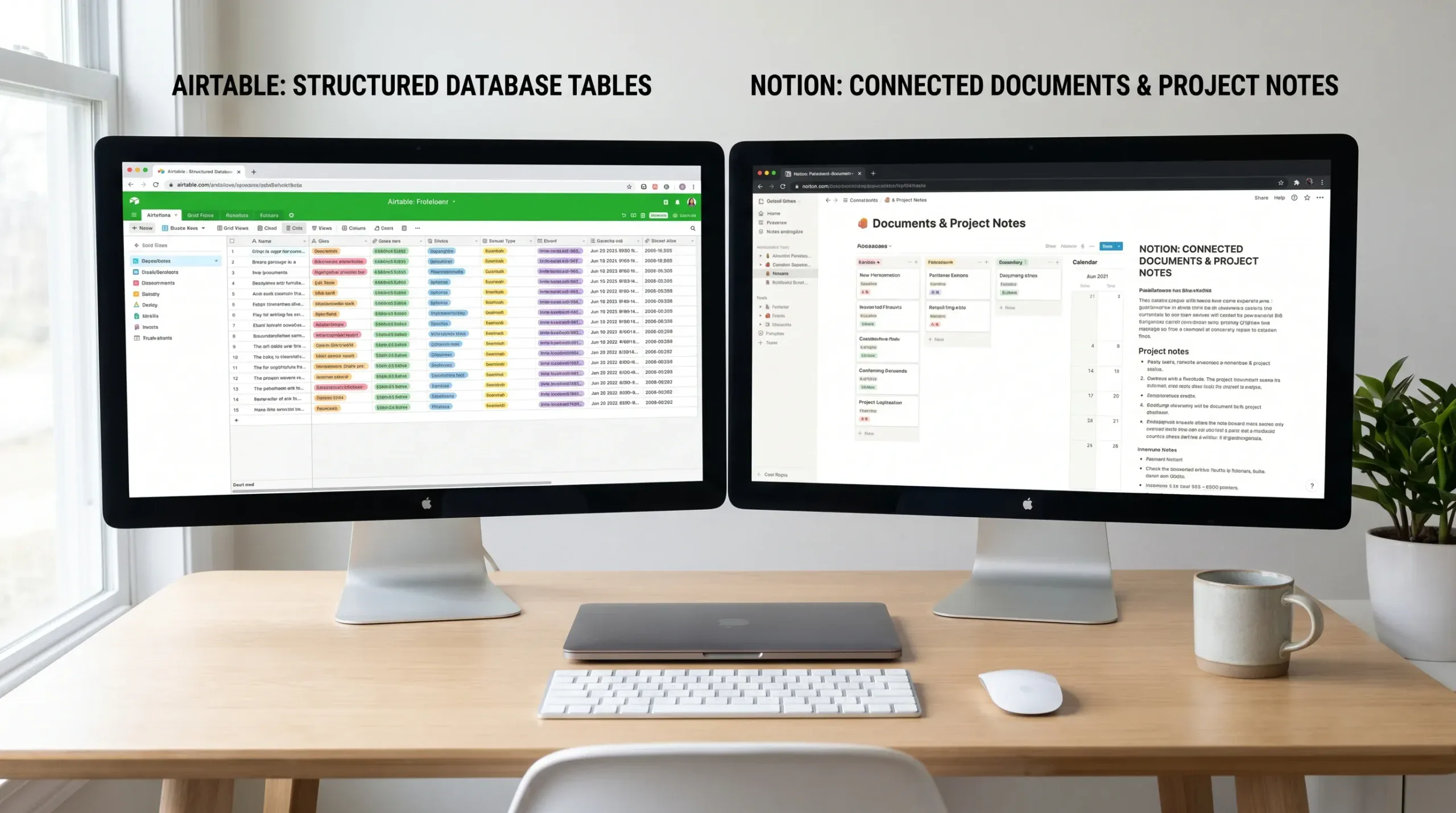The height and width of the screenshot is (813, 1456).
Task: Click the Grid Views toolbar button
Action: point(233,228)
